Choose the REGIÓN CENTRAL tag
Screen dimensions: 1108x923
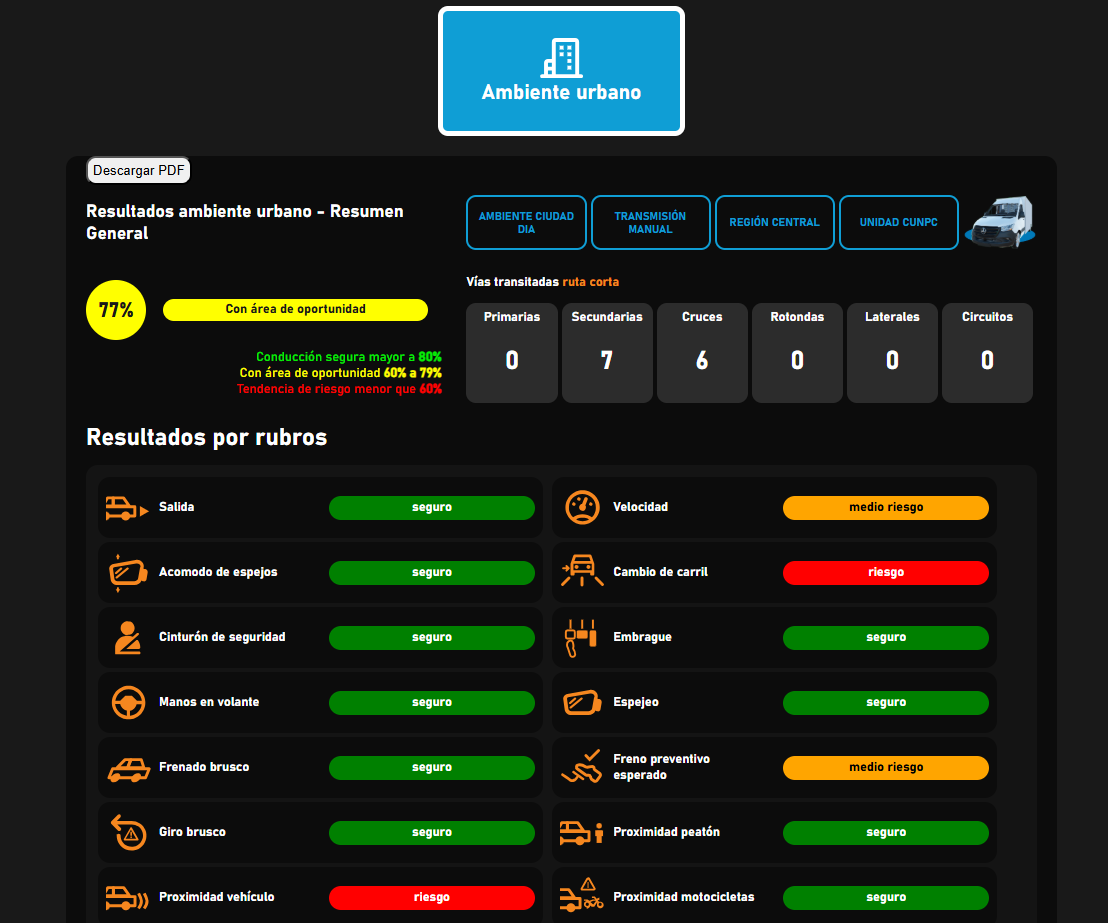point(774,222)
